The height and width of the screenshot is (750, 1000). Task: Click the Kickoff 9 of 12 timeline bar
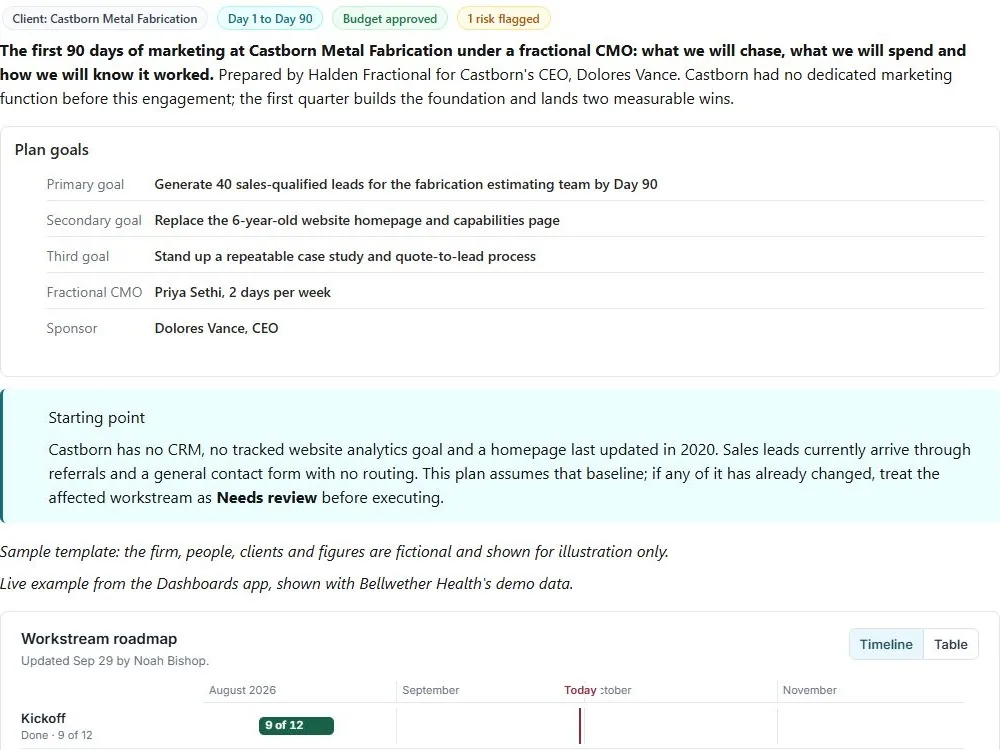296,726
